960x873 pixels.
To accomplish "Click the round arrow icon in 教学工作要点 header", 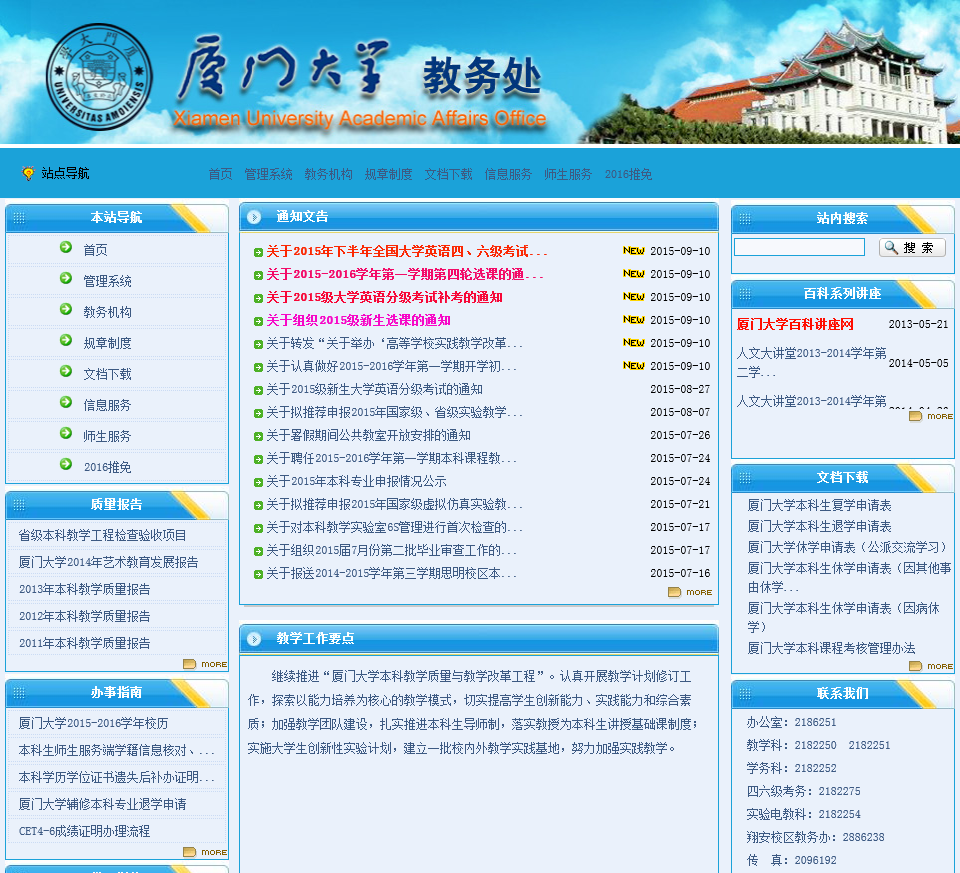I will coord(254,639).
